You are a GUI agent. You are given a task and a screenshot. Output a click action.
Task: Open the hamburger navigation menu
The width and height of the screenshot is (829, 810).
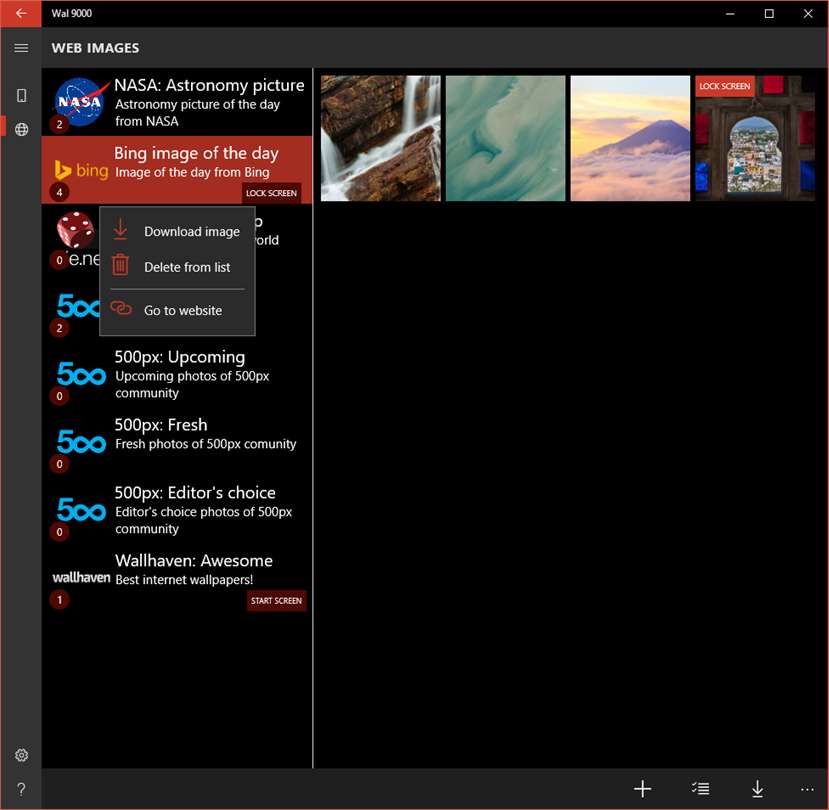coord(21,48)
